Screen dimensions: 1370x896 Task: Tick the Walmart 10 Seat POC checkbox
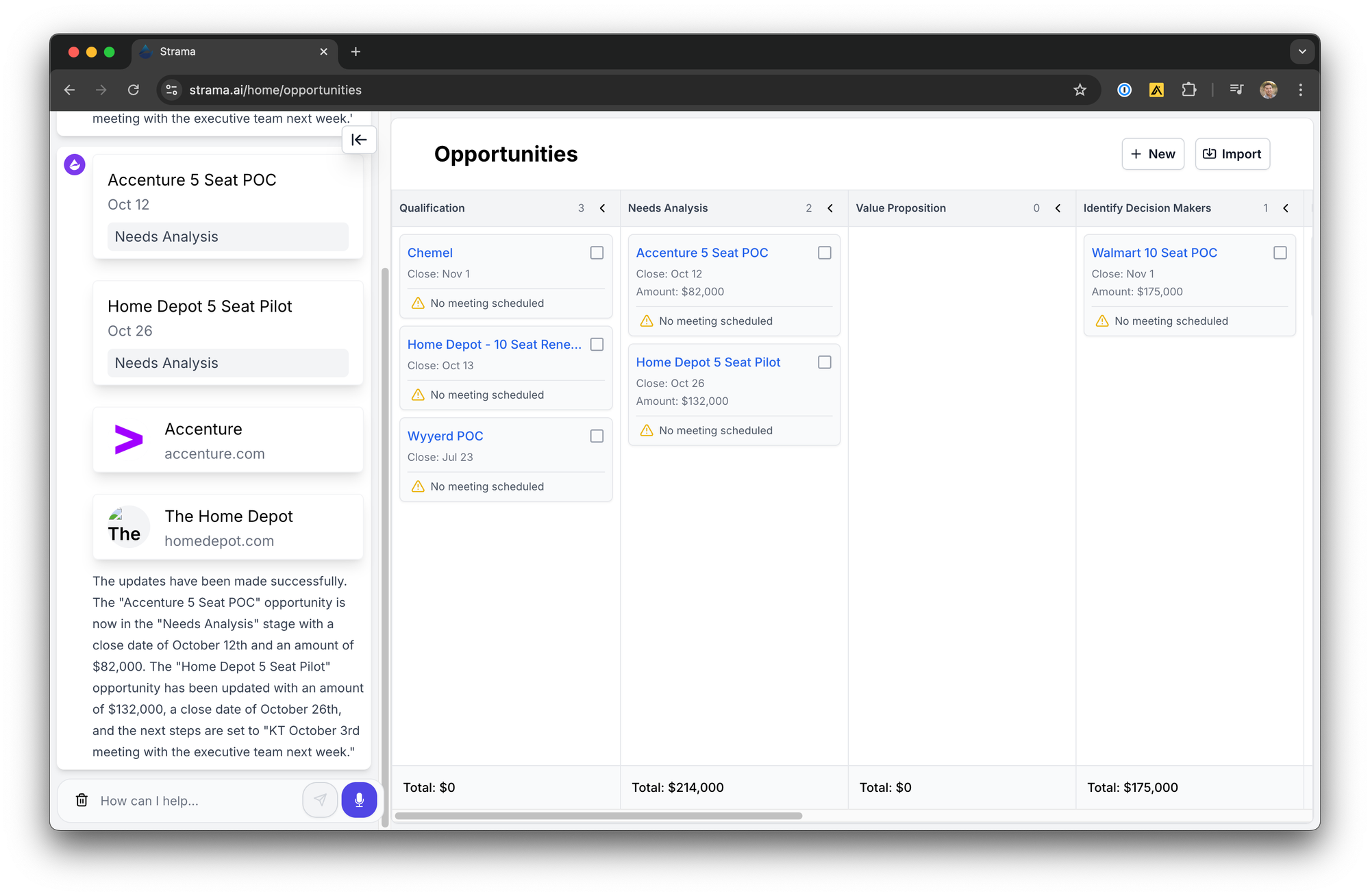coord(1280,253)
